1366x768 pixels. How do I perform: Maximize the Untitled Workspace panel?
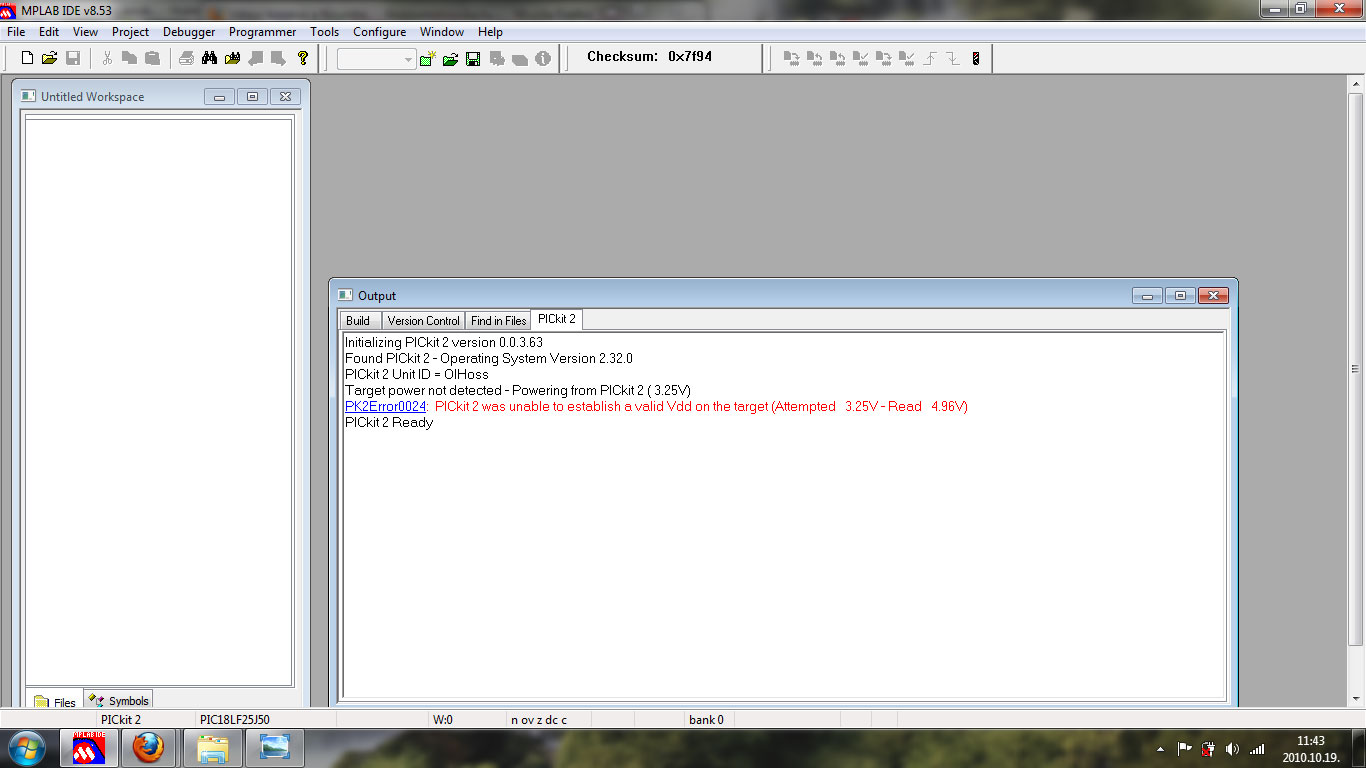point(252,97)
